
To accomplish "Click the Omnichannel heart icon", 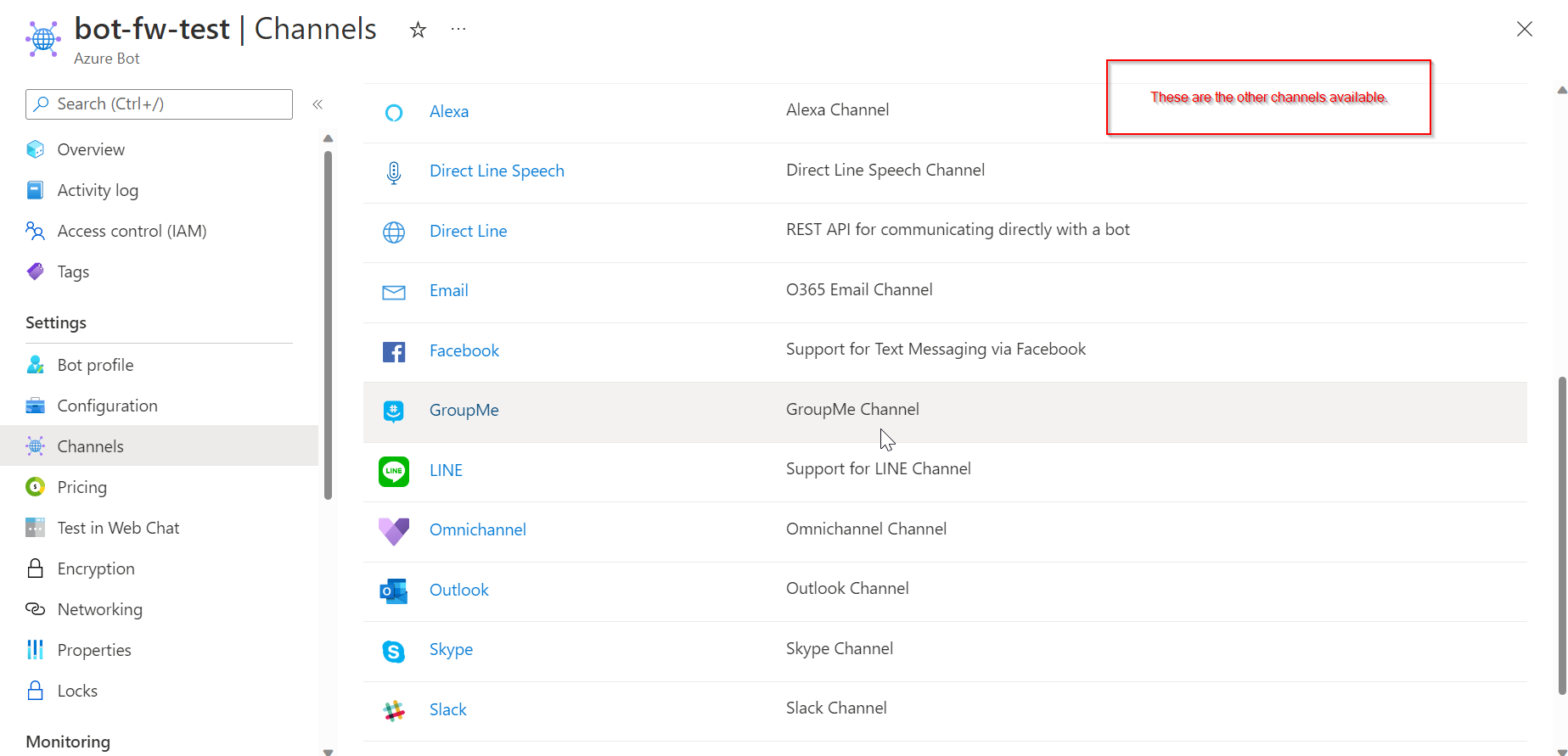I will click(394, 531).
